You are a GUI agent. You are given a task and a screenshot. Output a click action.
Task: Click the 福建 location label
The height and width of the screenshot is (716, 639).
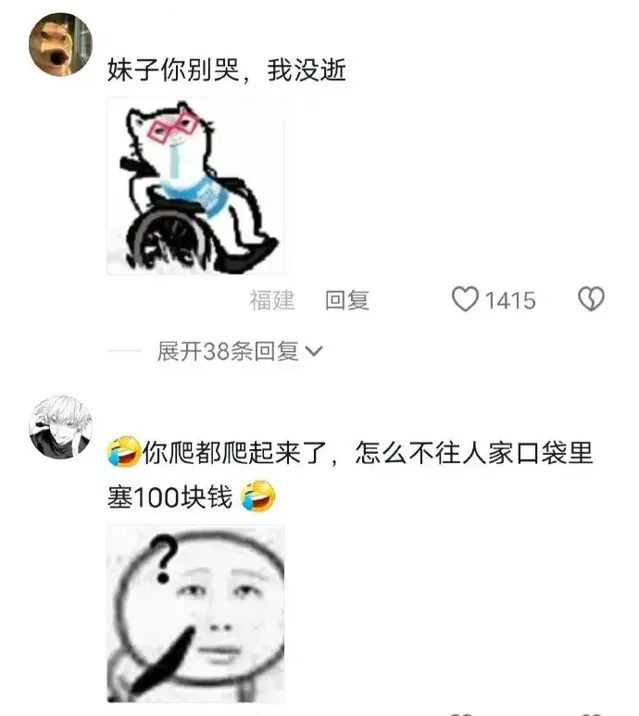pos(272,300)
